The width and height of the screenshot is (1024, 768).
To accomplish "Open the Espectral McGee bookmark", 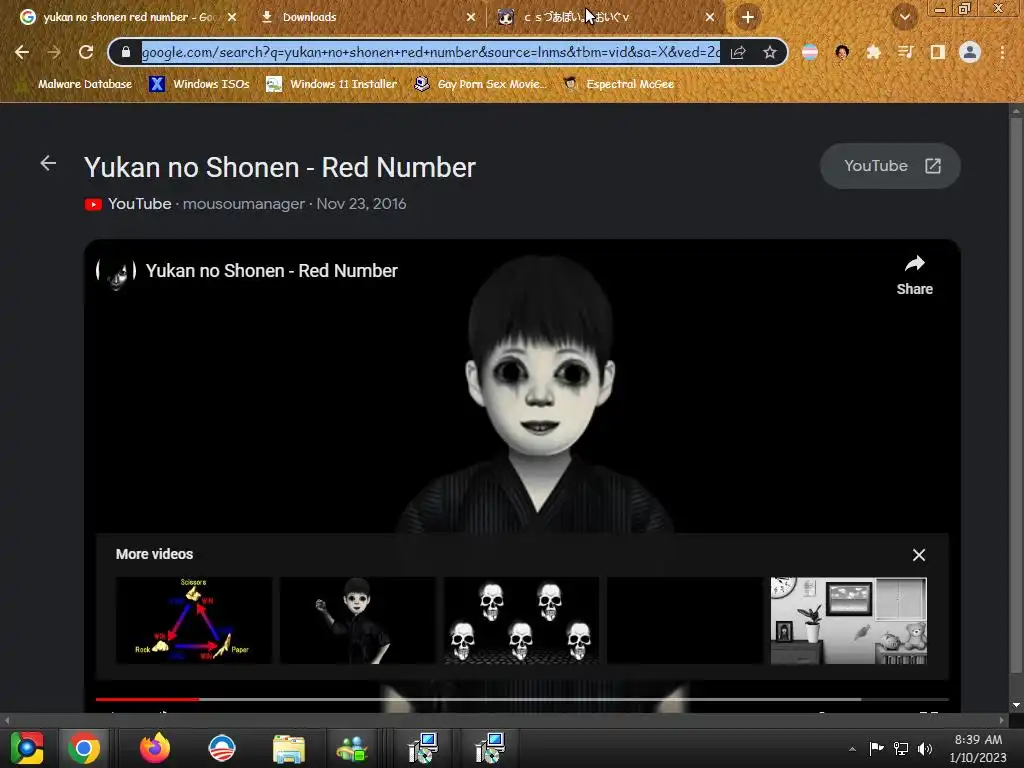I will 619,84.
